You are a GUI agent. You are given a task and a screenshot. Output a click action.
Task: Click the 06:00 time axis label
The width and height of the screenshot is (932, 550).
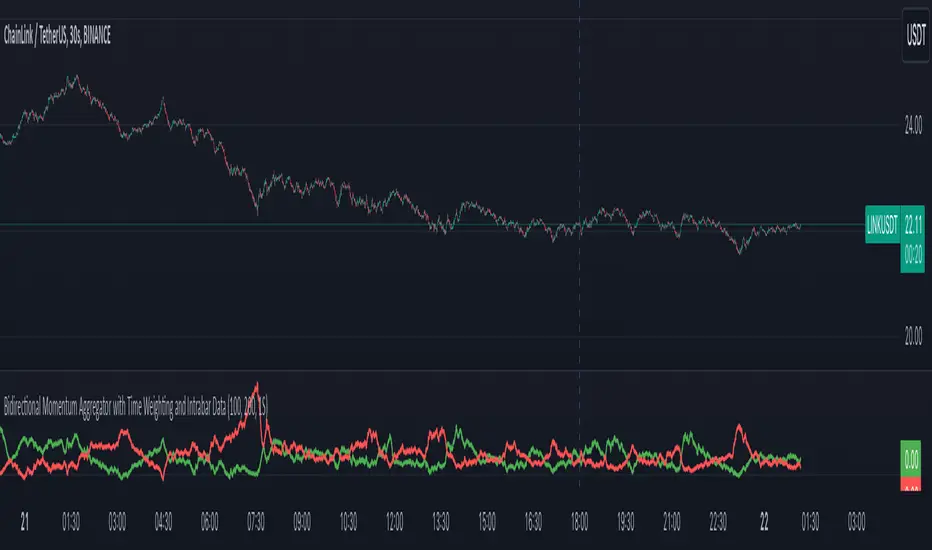(x=209, y=522)
